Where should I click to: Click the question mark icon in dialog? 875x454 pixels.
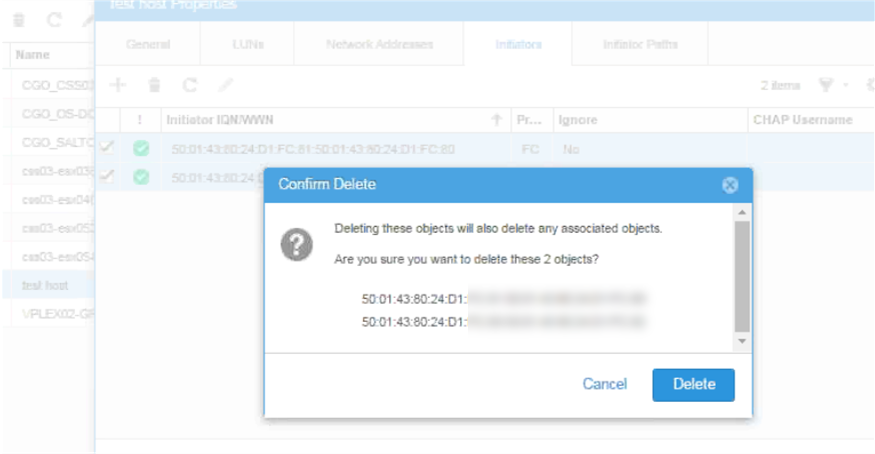[x=296, y=244]
